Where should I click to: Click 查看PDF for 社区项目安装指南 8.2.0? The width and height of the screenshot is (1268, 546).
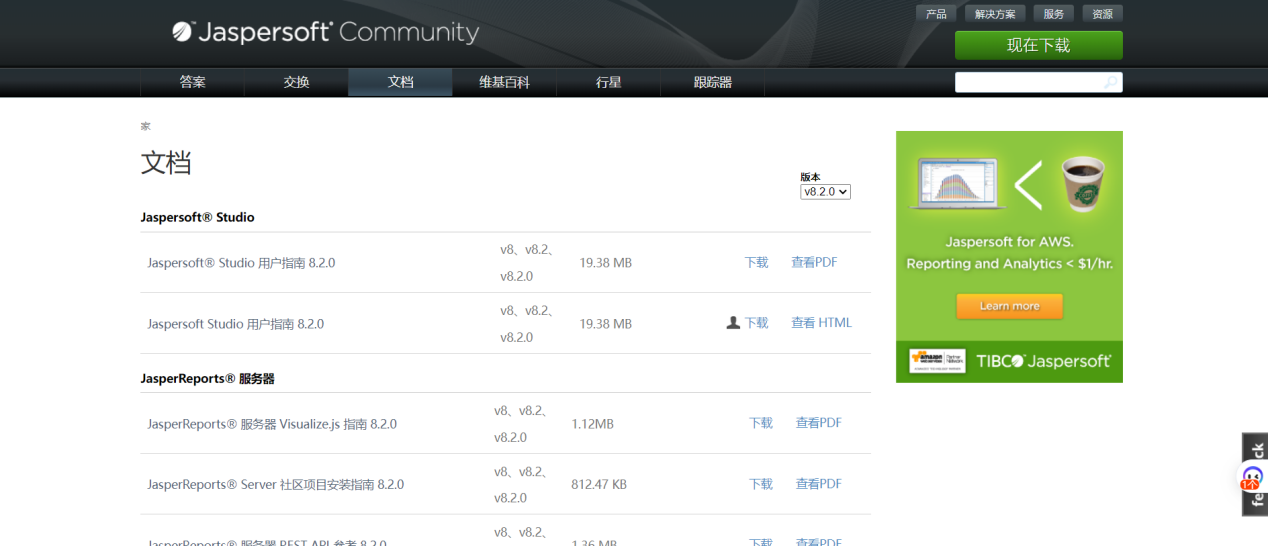point(819,484)
